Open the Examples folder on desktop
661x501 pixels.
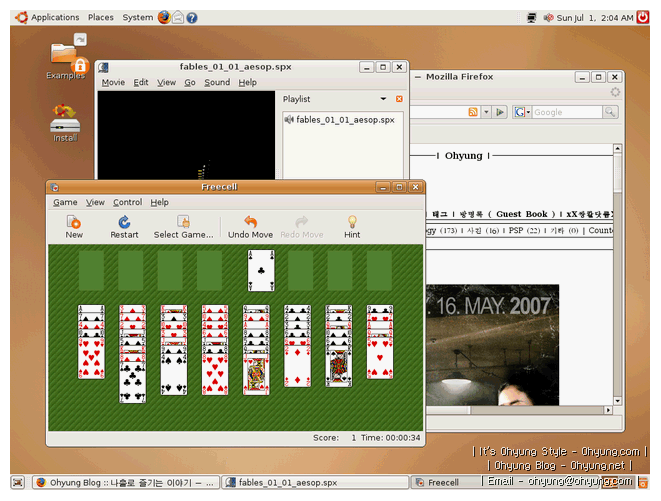click(66, 57)
